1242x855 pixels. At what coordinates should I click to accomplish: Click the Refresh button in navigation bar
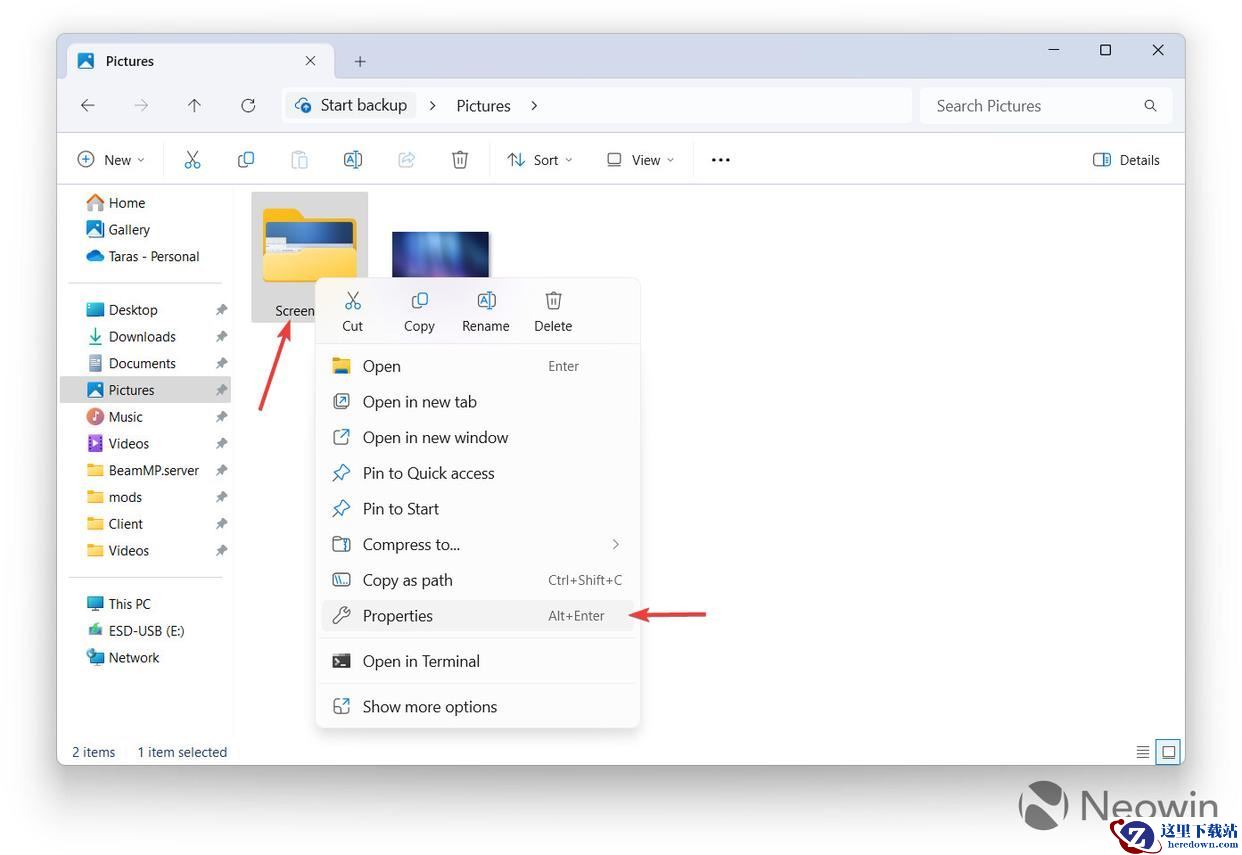tap(248, 105)
